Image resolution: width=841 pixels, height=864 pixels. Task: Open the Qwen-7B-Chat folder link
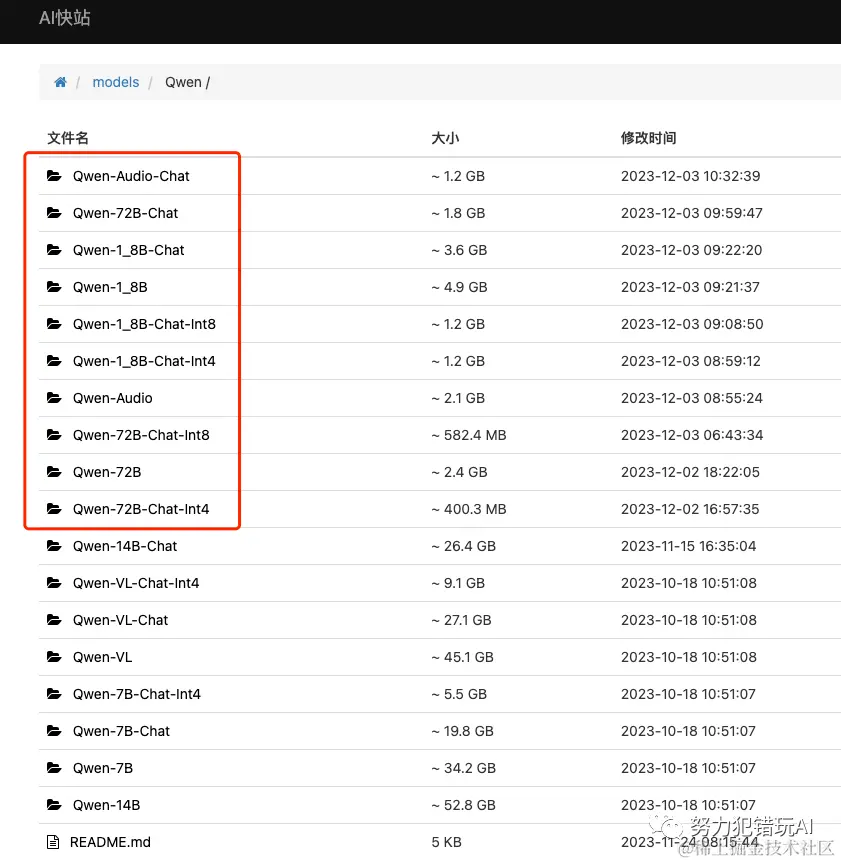(x=121, y=731)
